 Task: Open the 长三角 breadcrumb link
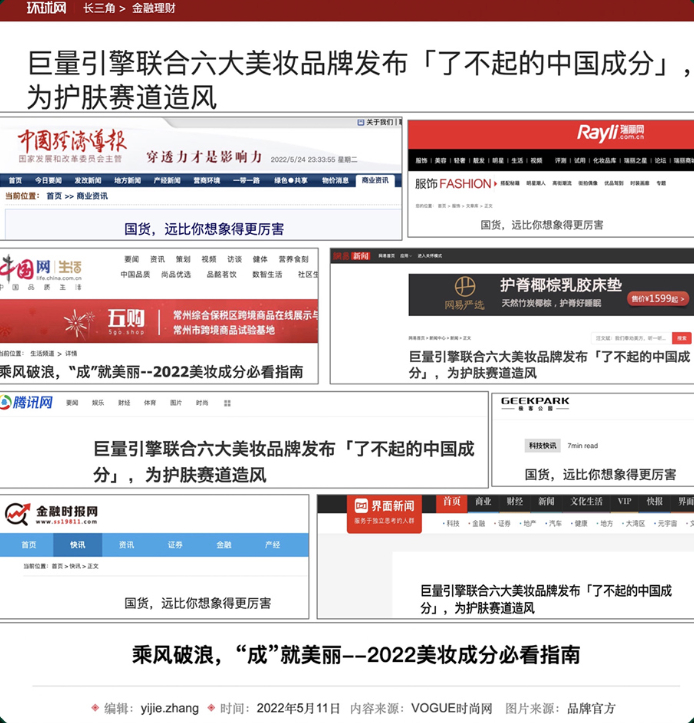[x=99, y=8]
